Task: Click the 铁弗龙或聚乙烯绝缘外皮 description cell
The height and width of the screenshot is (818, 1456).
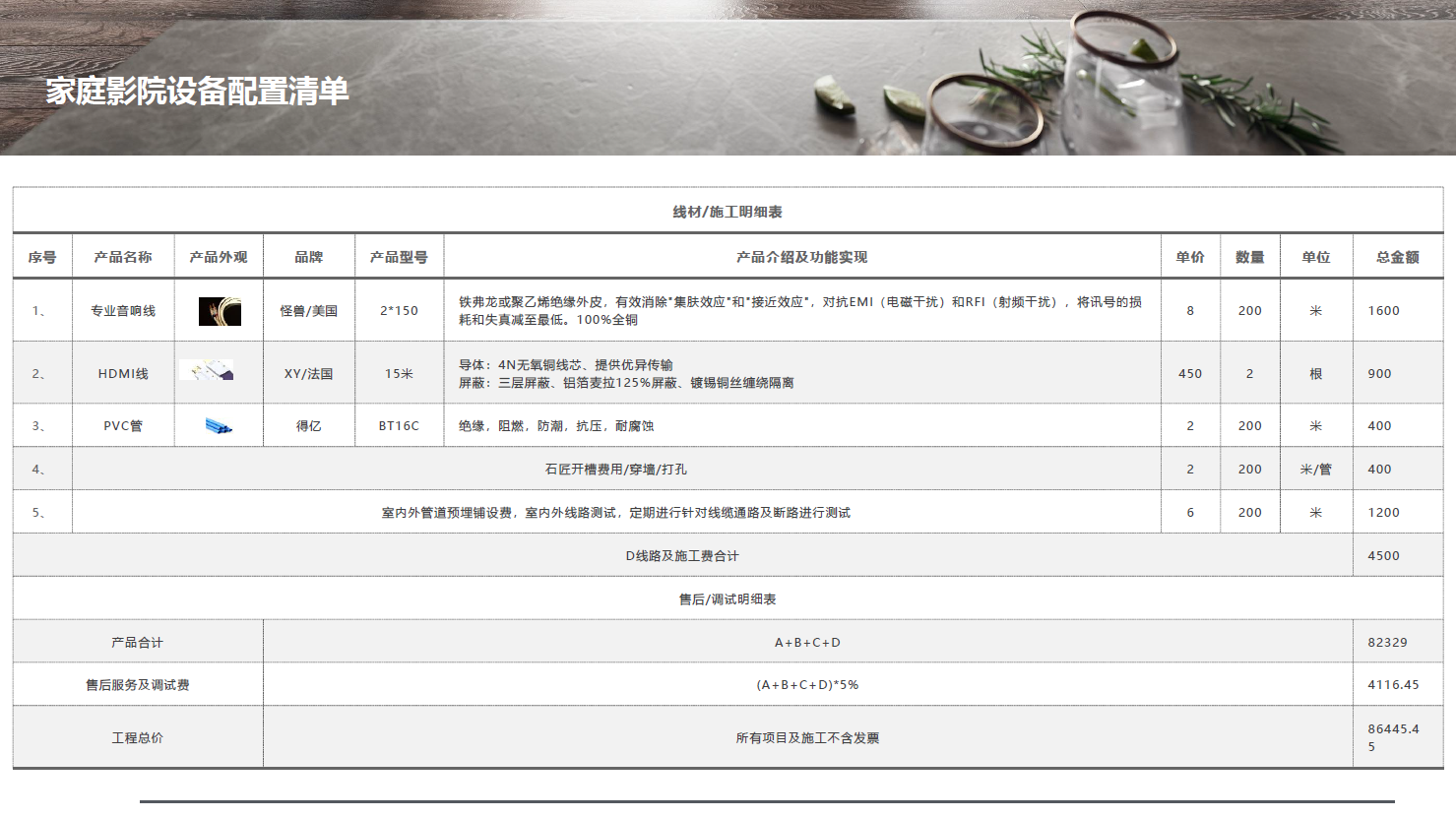Action: tap(802, 311)
